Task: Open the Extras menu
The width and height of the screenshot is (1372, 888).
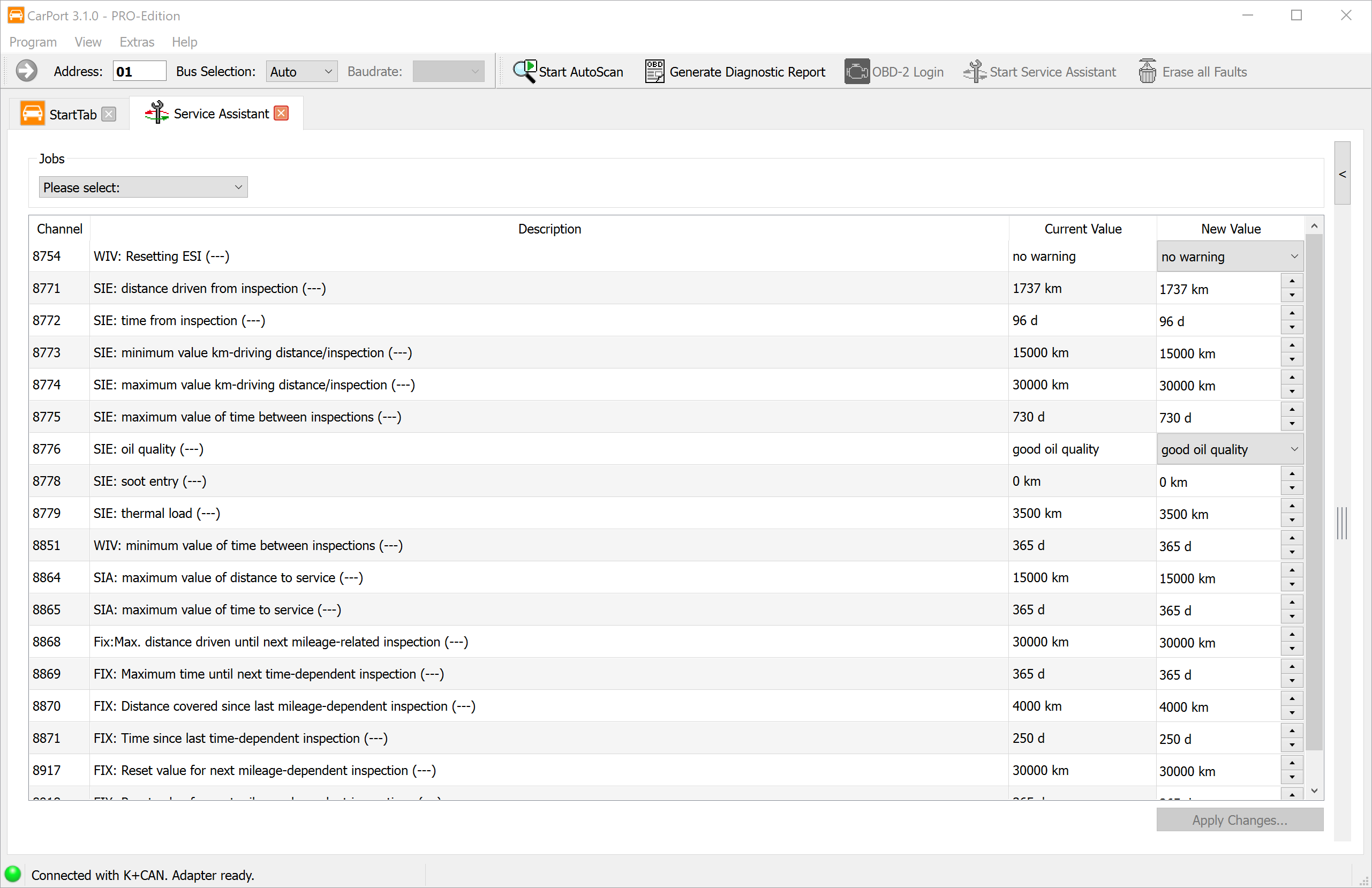Action: pyautogui.click(x=137, y=42)
